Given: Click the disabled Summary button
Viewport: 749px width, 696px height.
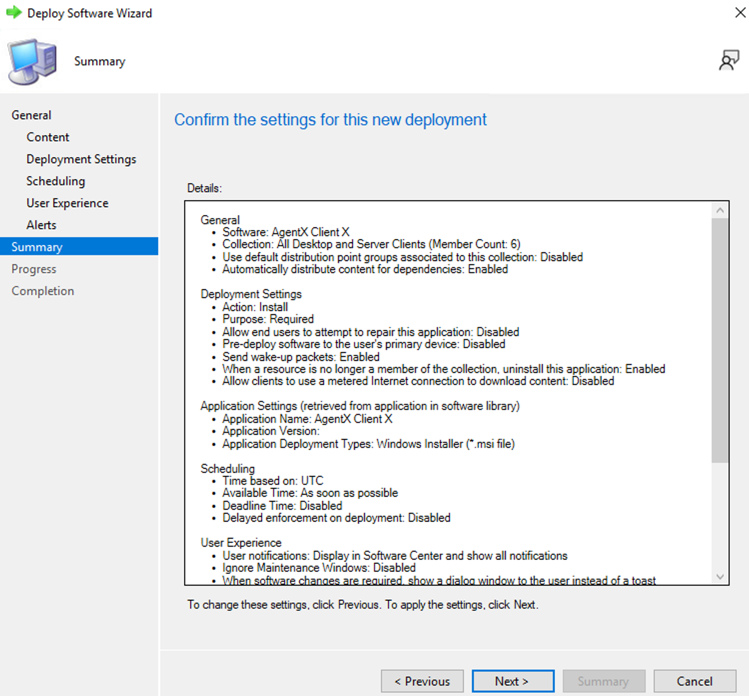Looking at the screenshot, I should pyautogui.click(x=604, y=681).
